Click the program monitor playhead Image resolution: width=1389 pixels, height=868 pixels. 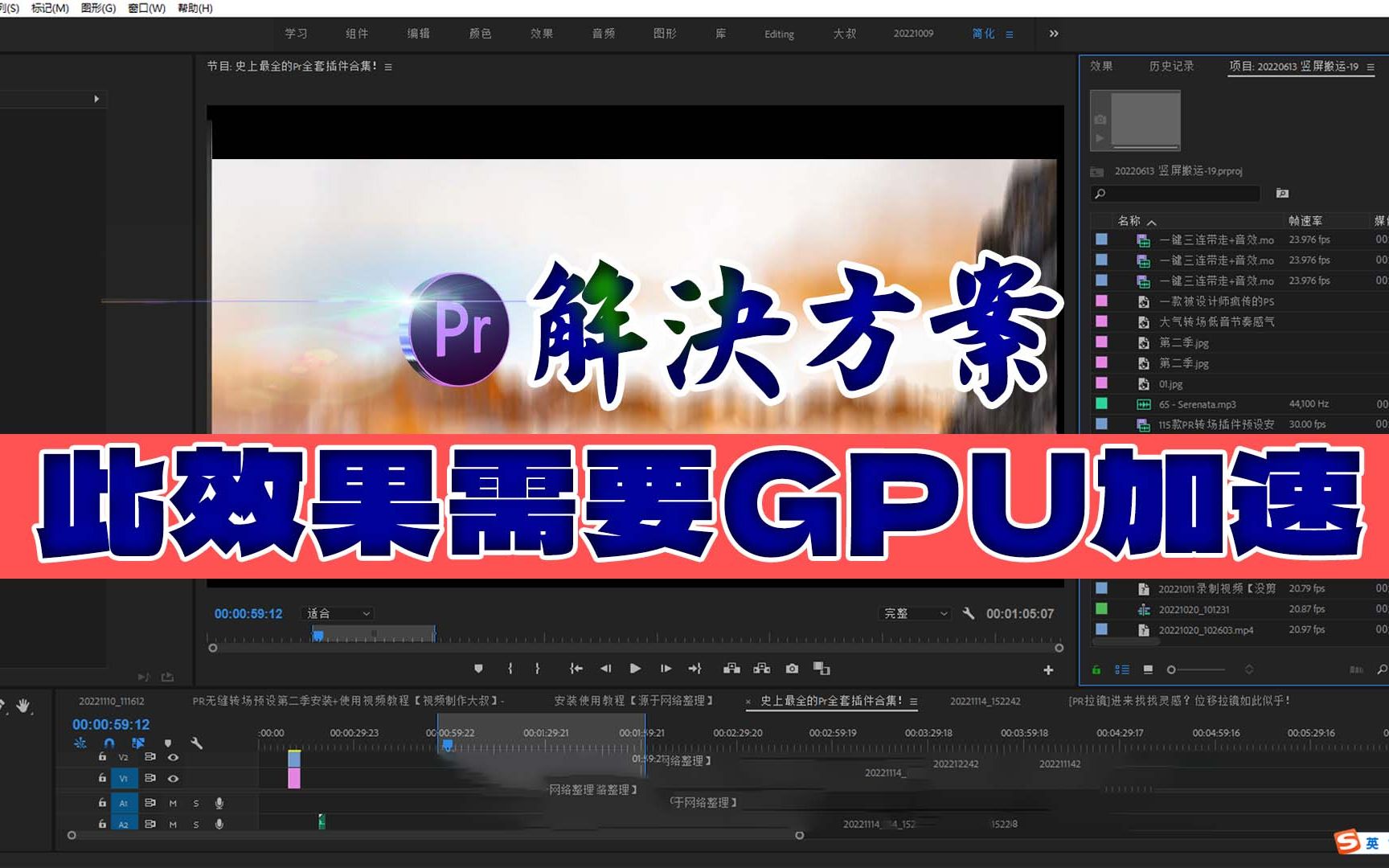tap(318, 636)
